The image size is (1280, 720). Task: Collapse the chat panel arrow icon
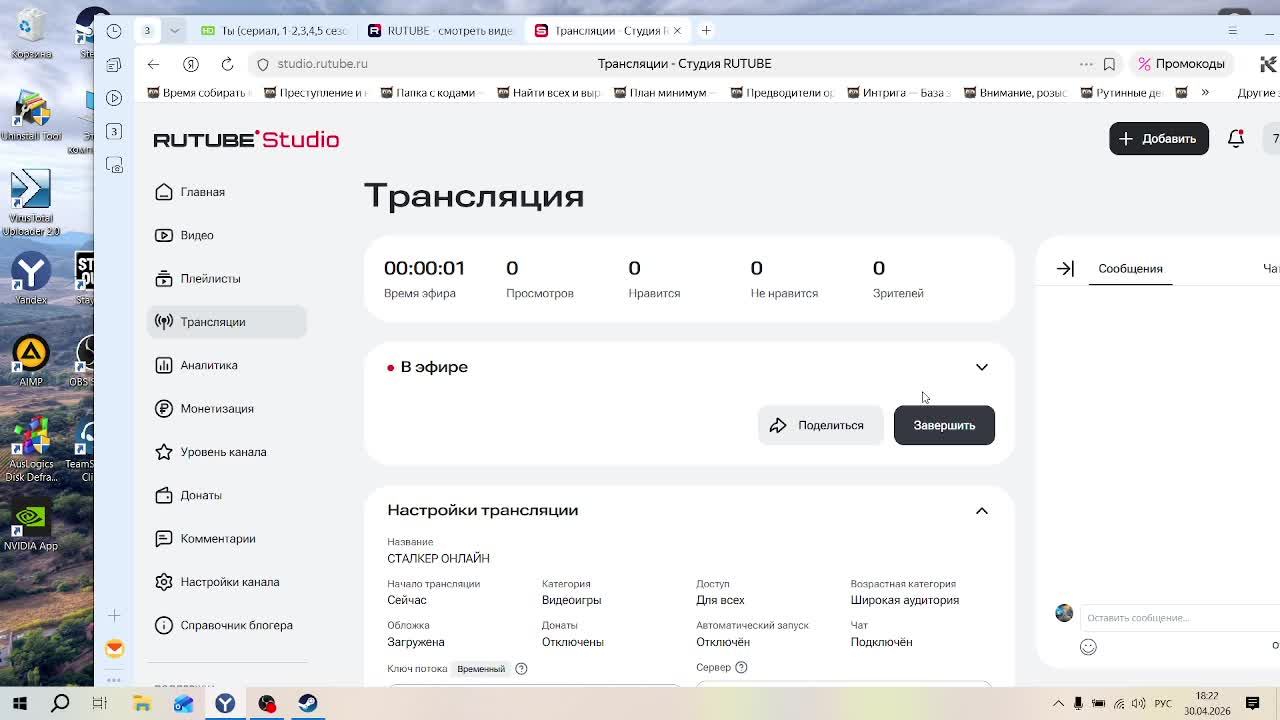pos(1065,268)
